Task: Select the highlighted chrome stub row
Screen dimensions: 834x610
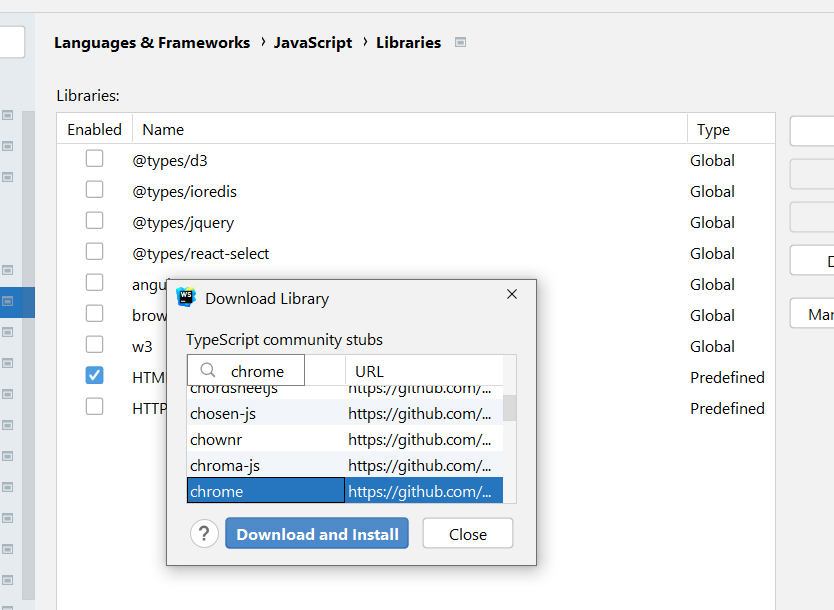Action: pos(345,490)
